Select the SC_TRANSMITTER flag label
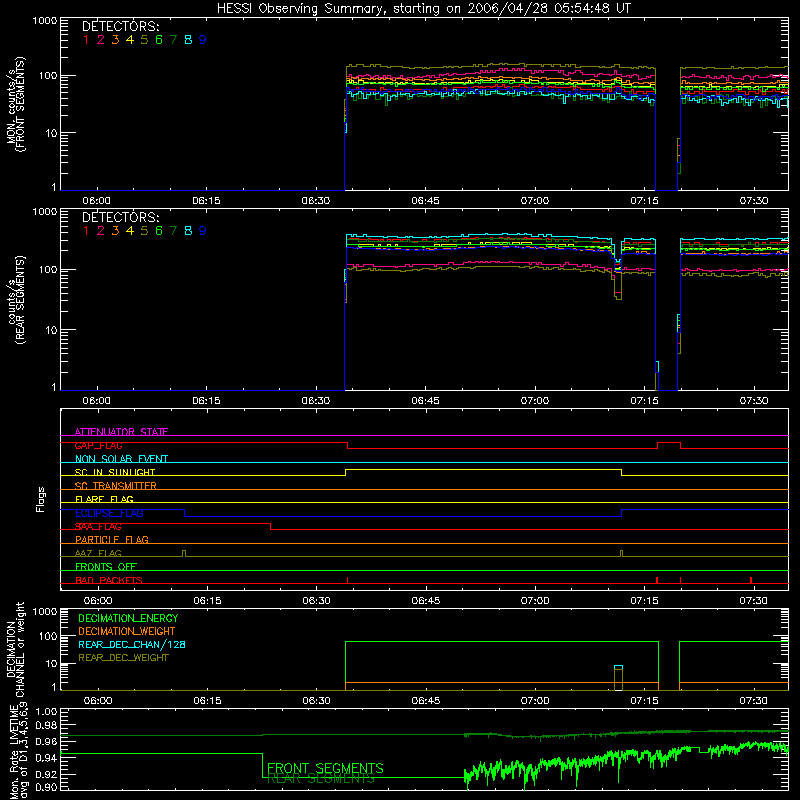Screen dimensions: 800x800 pos(116,486)
